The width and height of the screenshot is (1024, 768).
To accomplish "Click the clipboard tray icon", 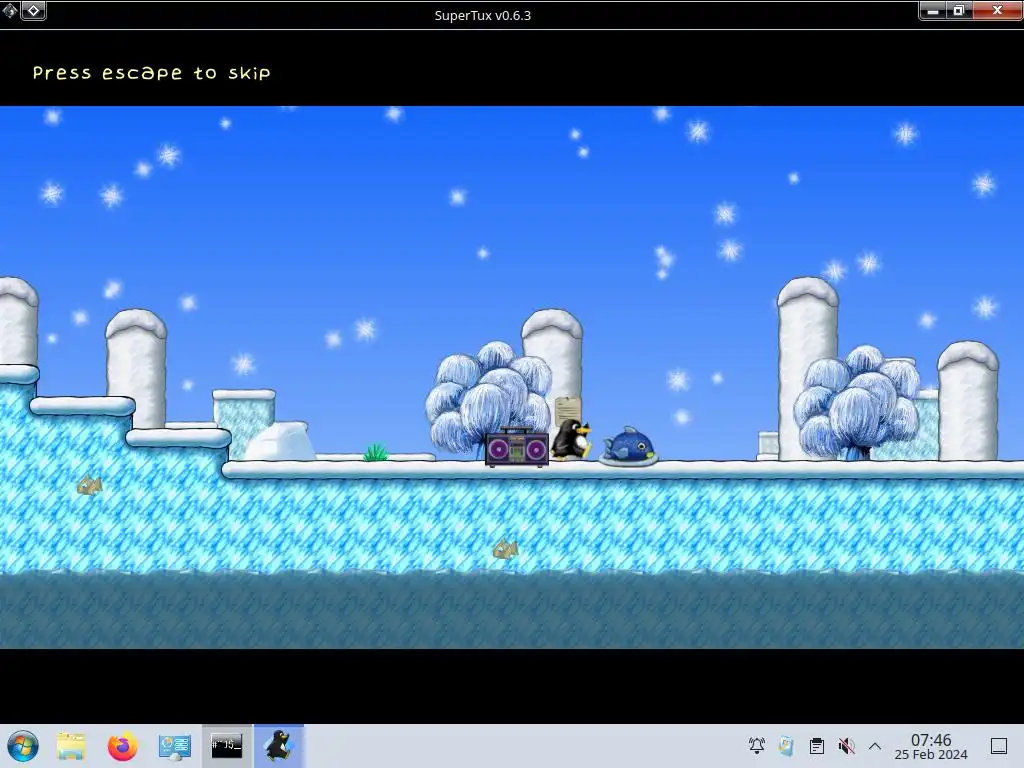I will coord(816,746).
